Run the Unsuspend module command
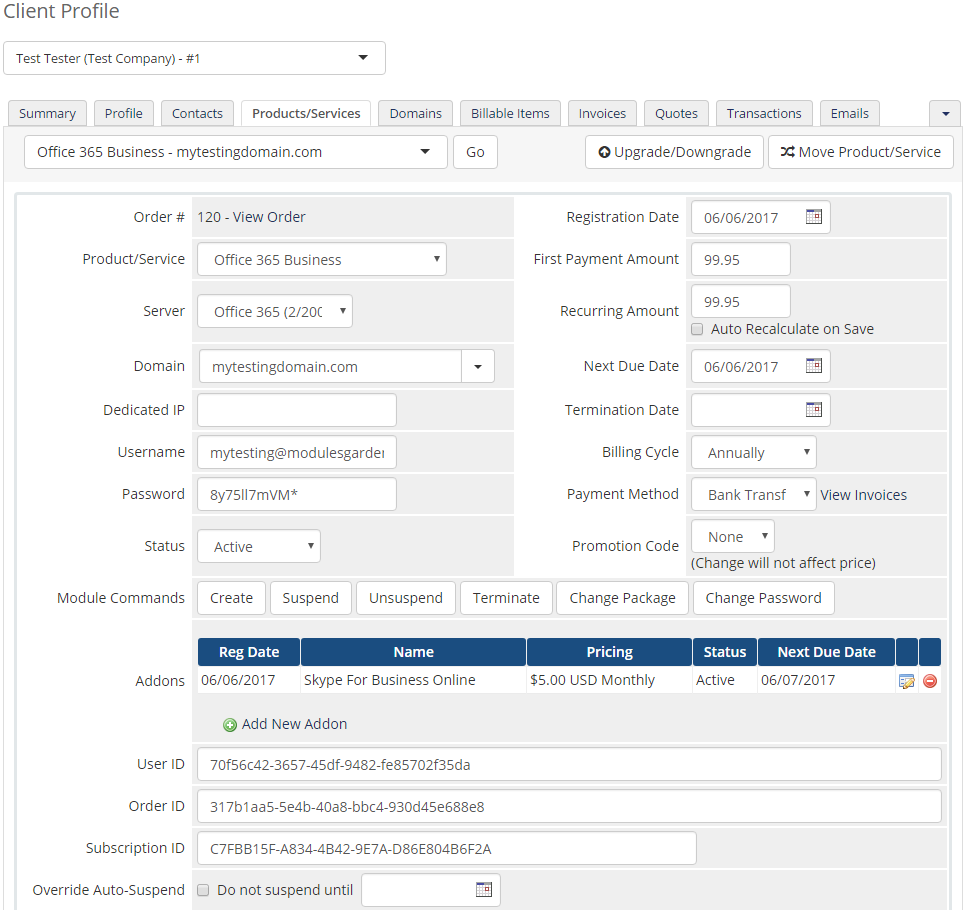The width and height of the screenshot is (970, 910). pos(406,598)
